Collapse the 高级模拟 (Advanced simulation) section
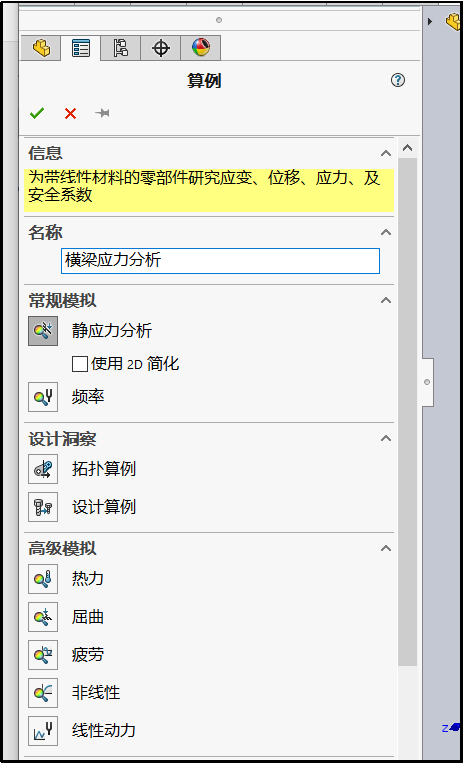This screenshot has height=763, width=464. pyautogui.click(x=386, y=548)
